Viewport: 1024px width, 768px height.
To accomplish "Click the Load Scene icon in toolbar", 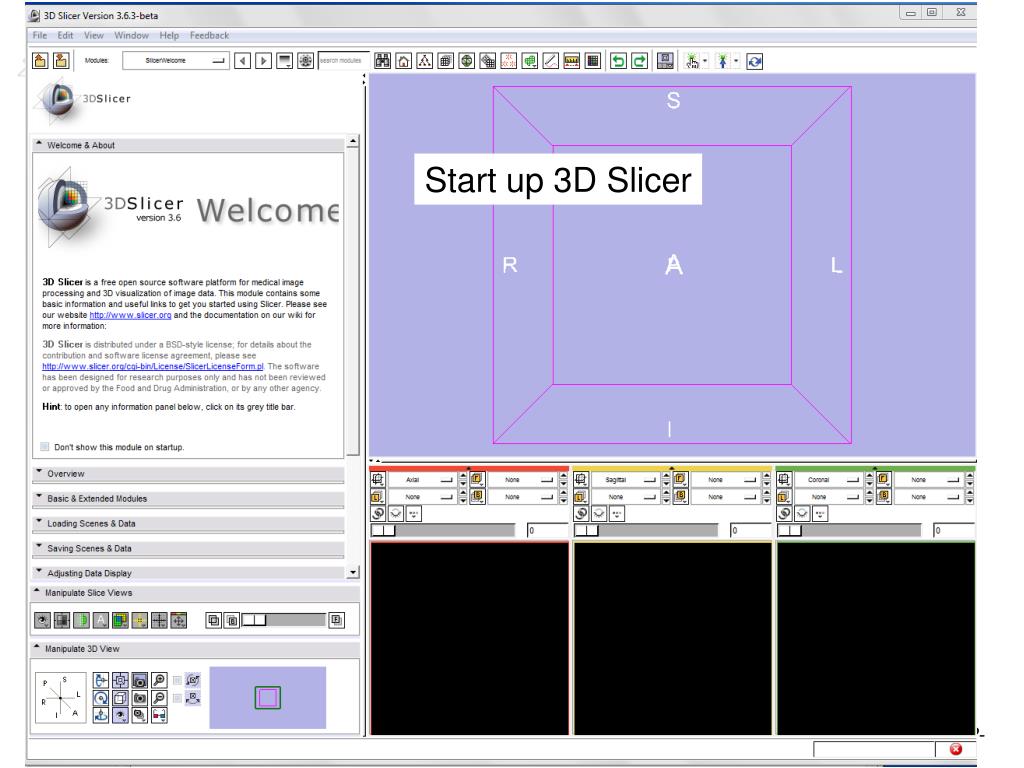I will click(40, 61).
